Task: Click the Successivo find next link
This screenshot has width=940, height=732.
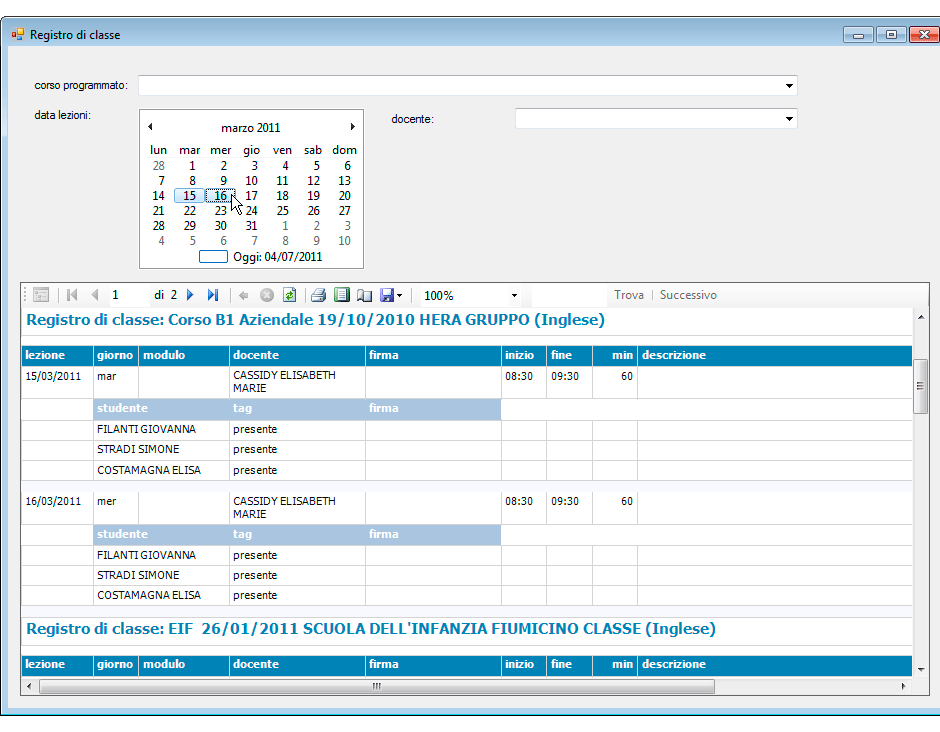Action: click(x=688, y=295)
